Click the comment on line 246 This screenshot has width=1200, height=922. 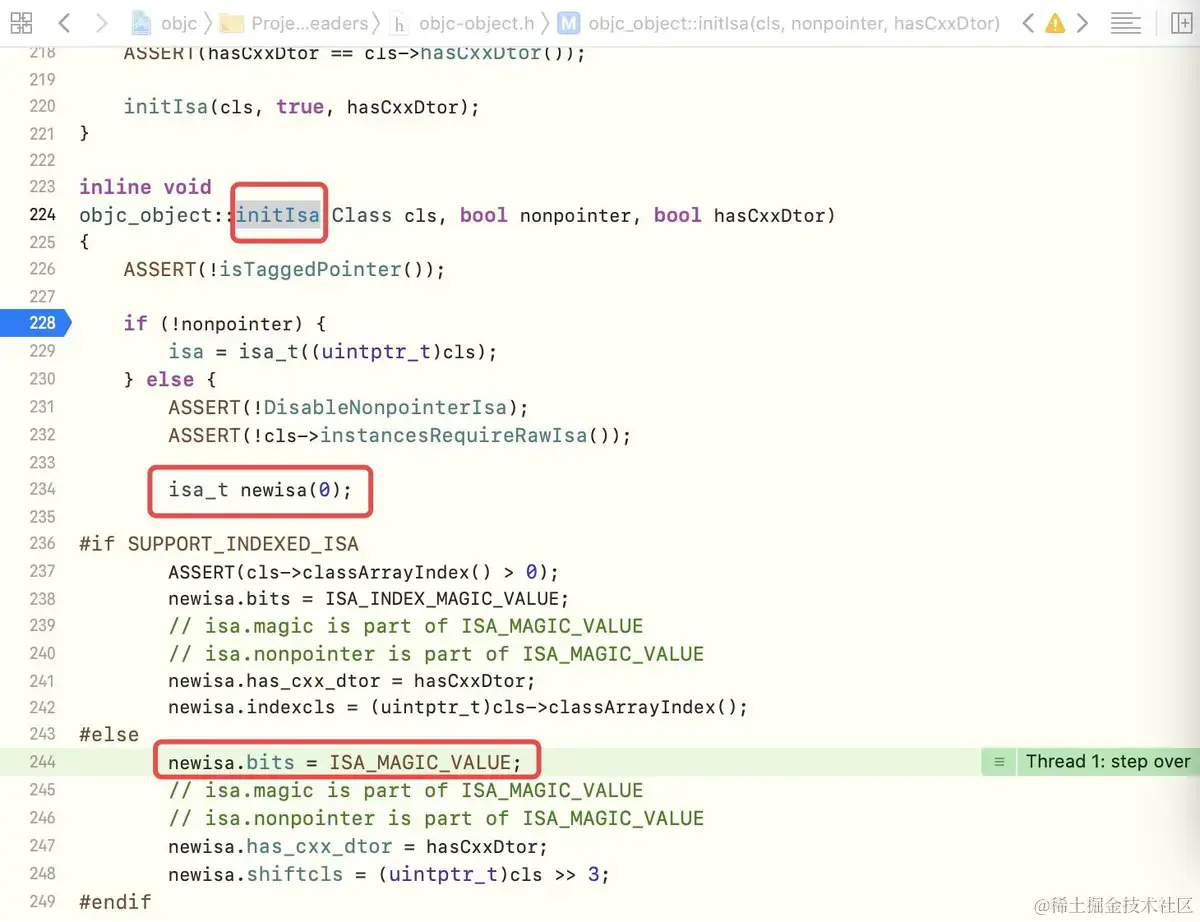[436, 818]
